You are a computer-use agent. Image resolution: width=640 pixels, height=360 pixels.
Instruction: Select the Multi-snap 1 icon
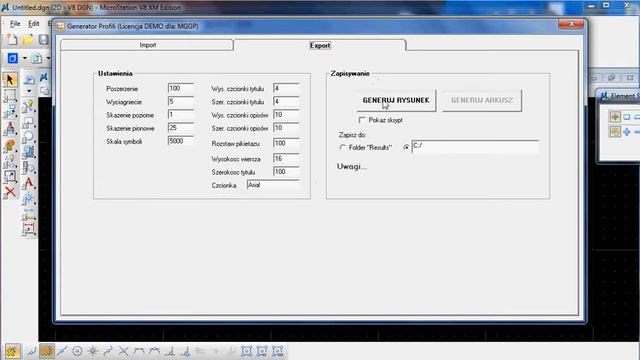[246, 351]
